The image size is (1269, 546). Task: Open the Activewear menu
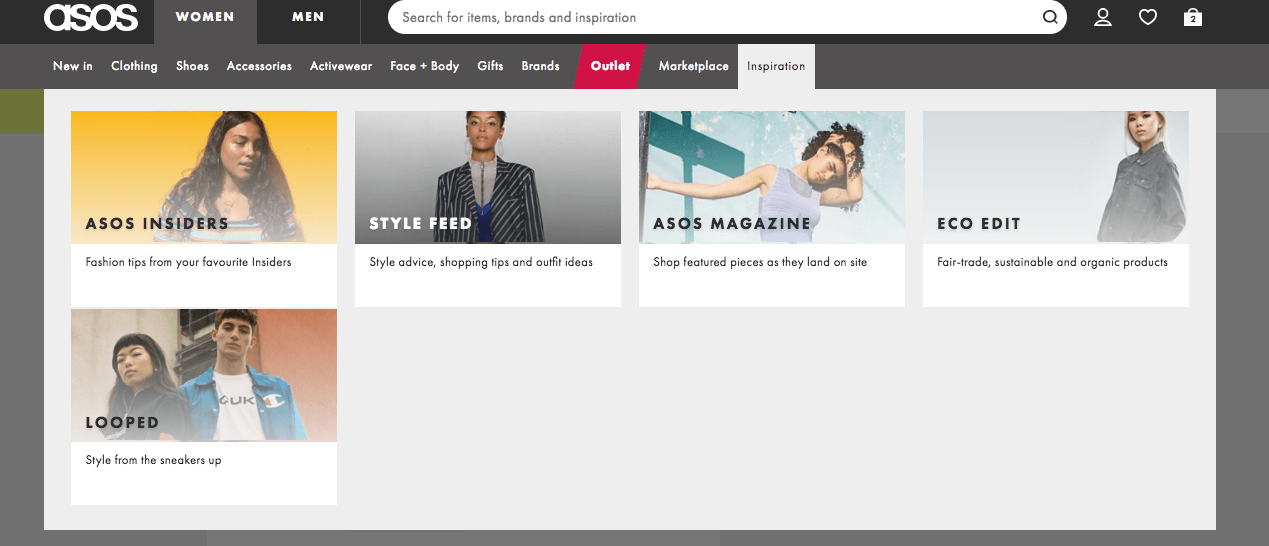tap(340, 66)
